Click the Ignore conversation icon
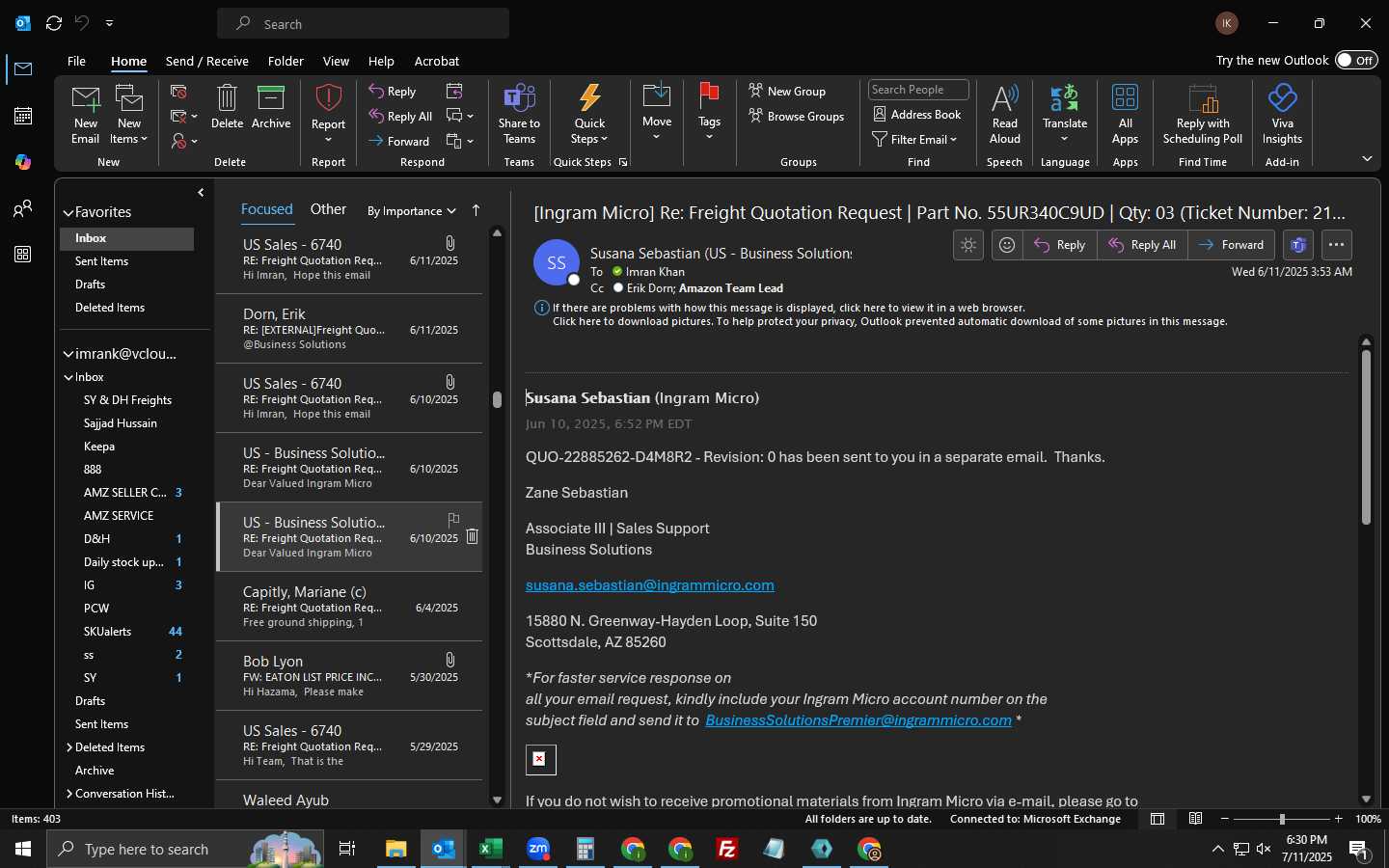 click(178, 92)
